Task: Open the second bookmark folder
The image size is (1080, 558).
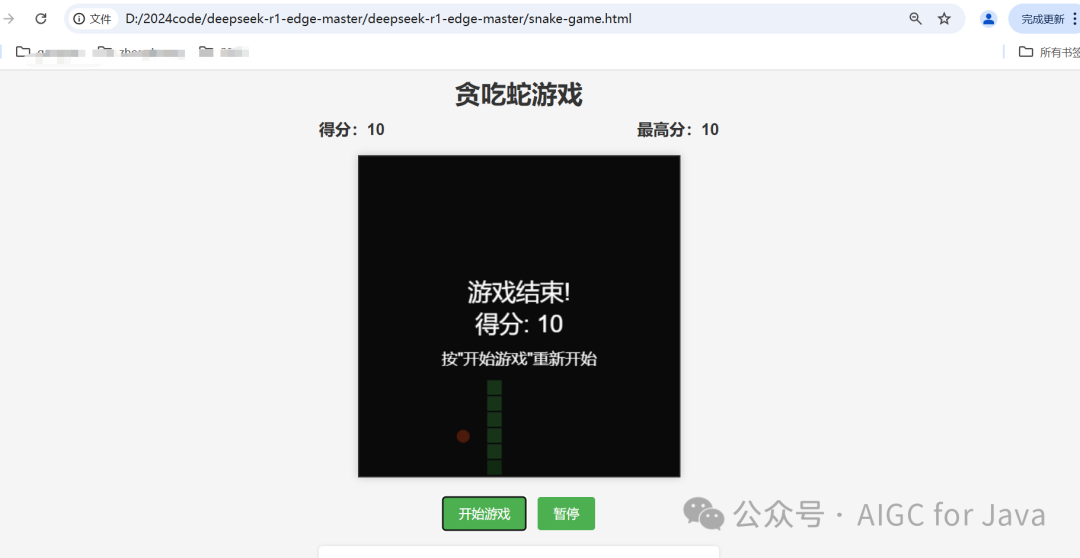Action: [x=141, y=52]
